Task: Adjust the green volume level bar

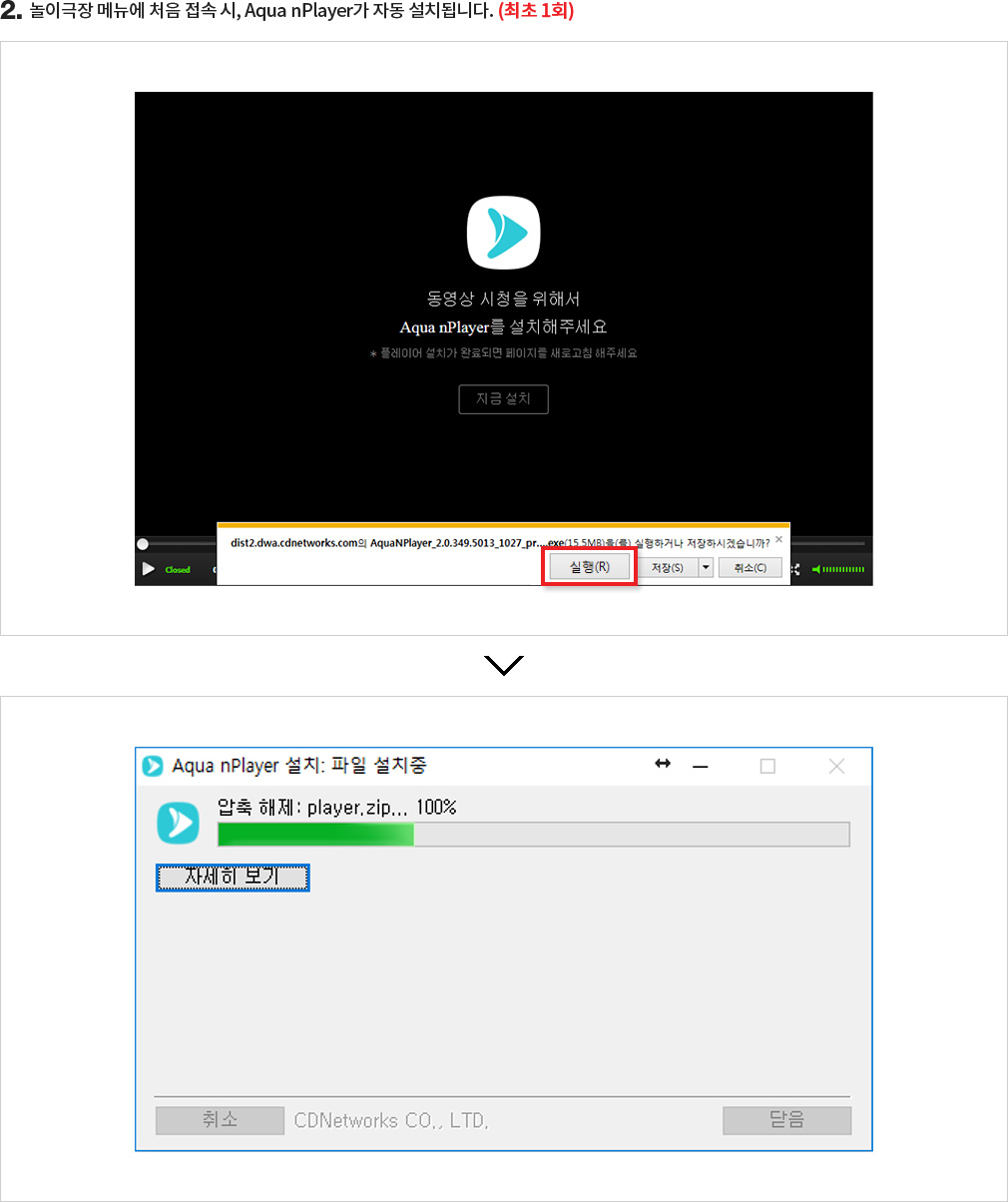Action: tap(843, 570)
